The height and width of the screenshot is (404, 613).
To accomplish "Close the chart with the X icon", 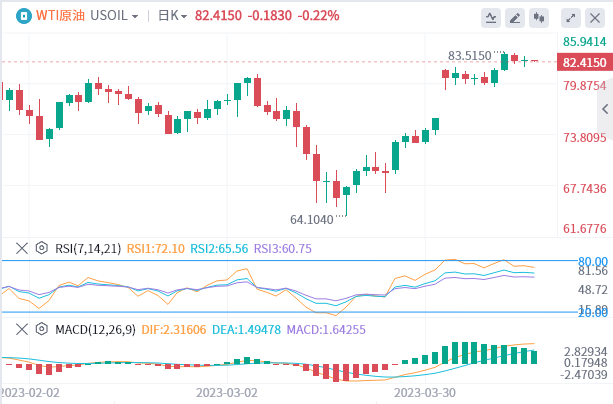I will pyautogui.click(x=595, y=18).
